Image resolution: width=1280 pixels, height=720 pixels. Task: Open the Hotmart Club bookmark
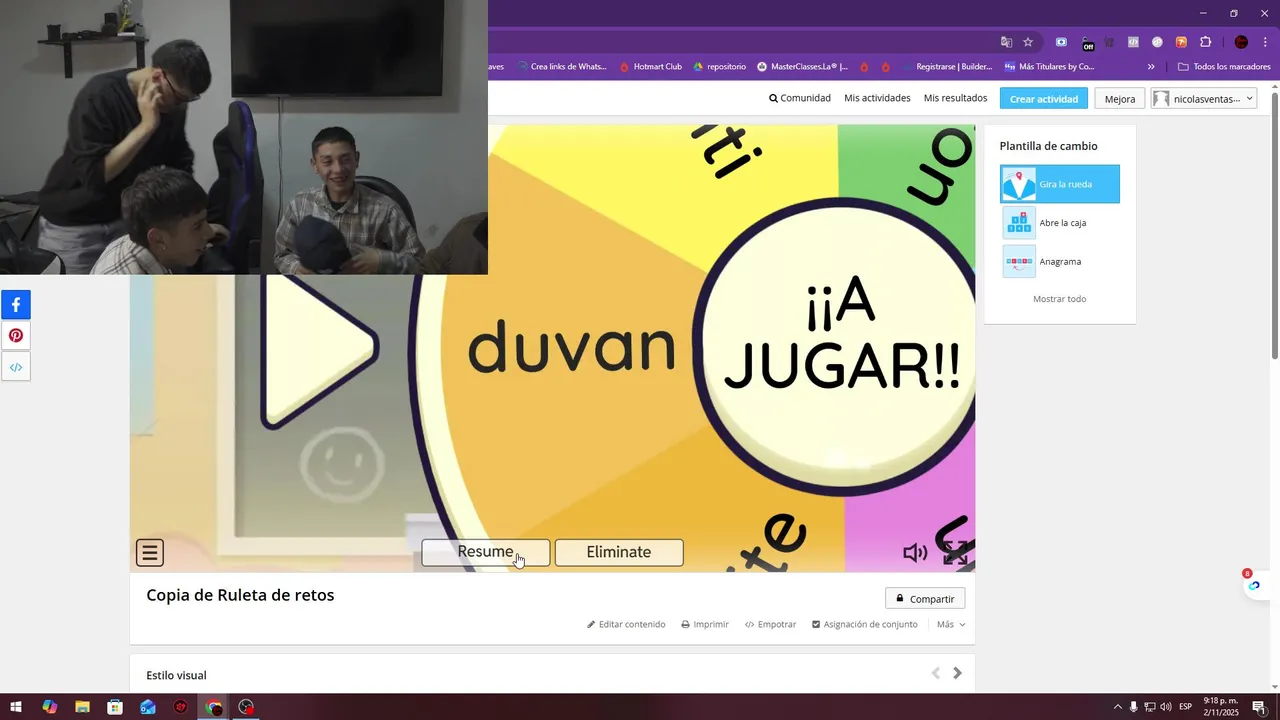pyautogui.click(x=651, y=67)
